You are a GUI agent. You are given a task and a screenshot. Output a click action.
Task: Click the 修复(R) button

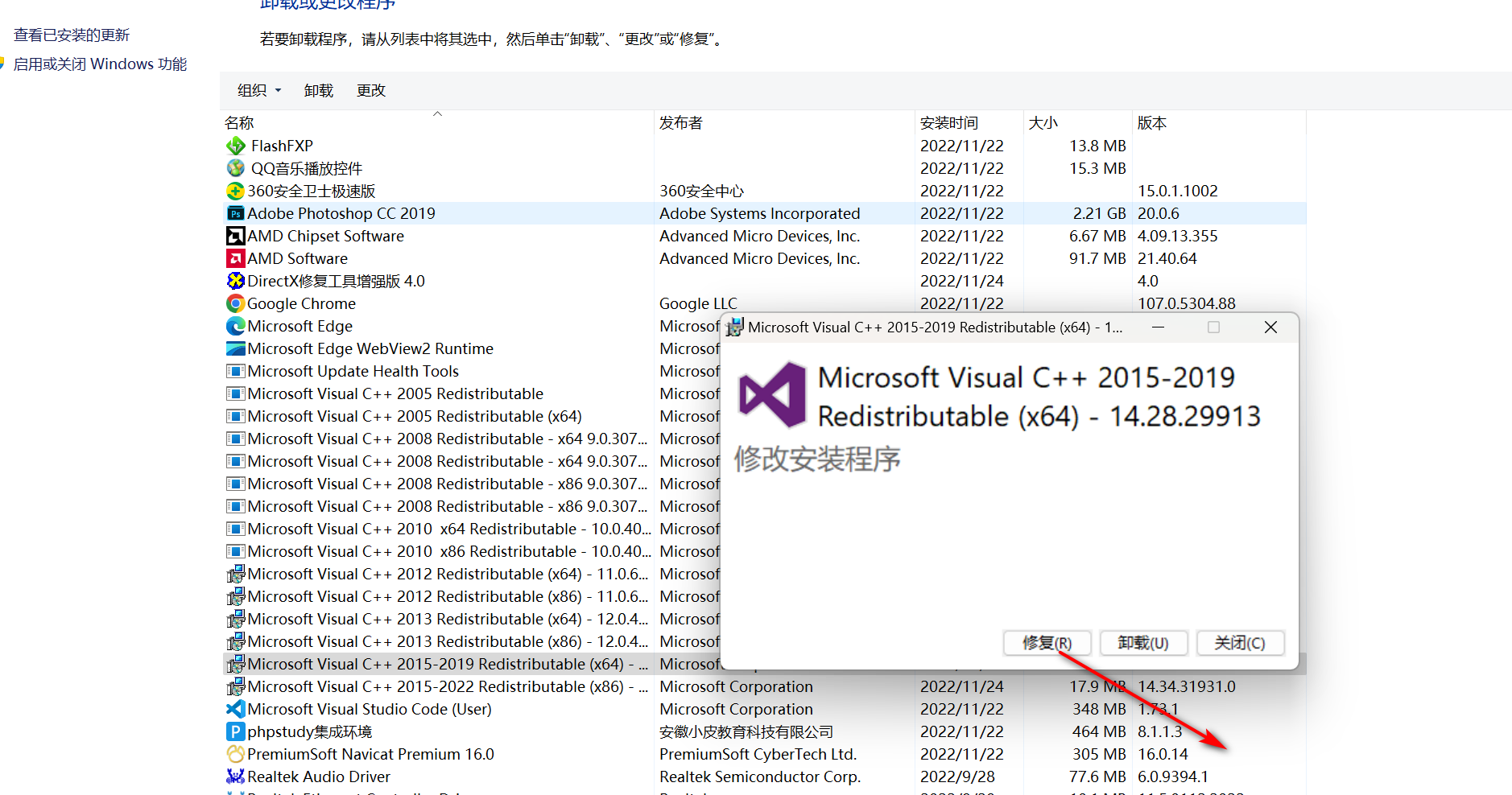(x=1047, y=643)
